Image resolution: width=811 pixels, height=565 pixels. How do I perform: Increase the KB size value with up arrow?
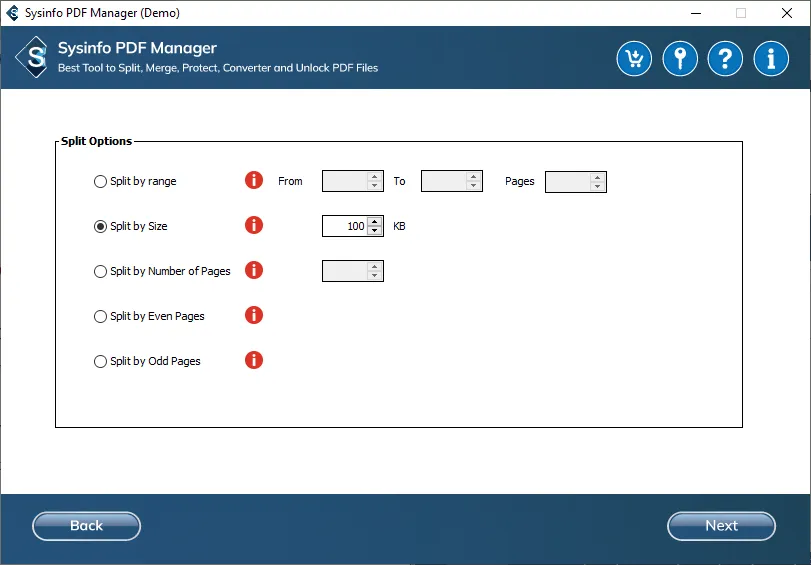[x=374, y=221]
